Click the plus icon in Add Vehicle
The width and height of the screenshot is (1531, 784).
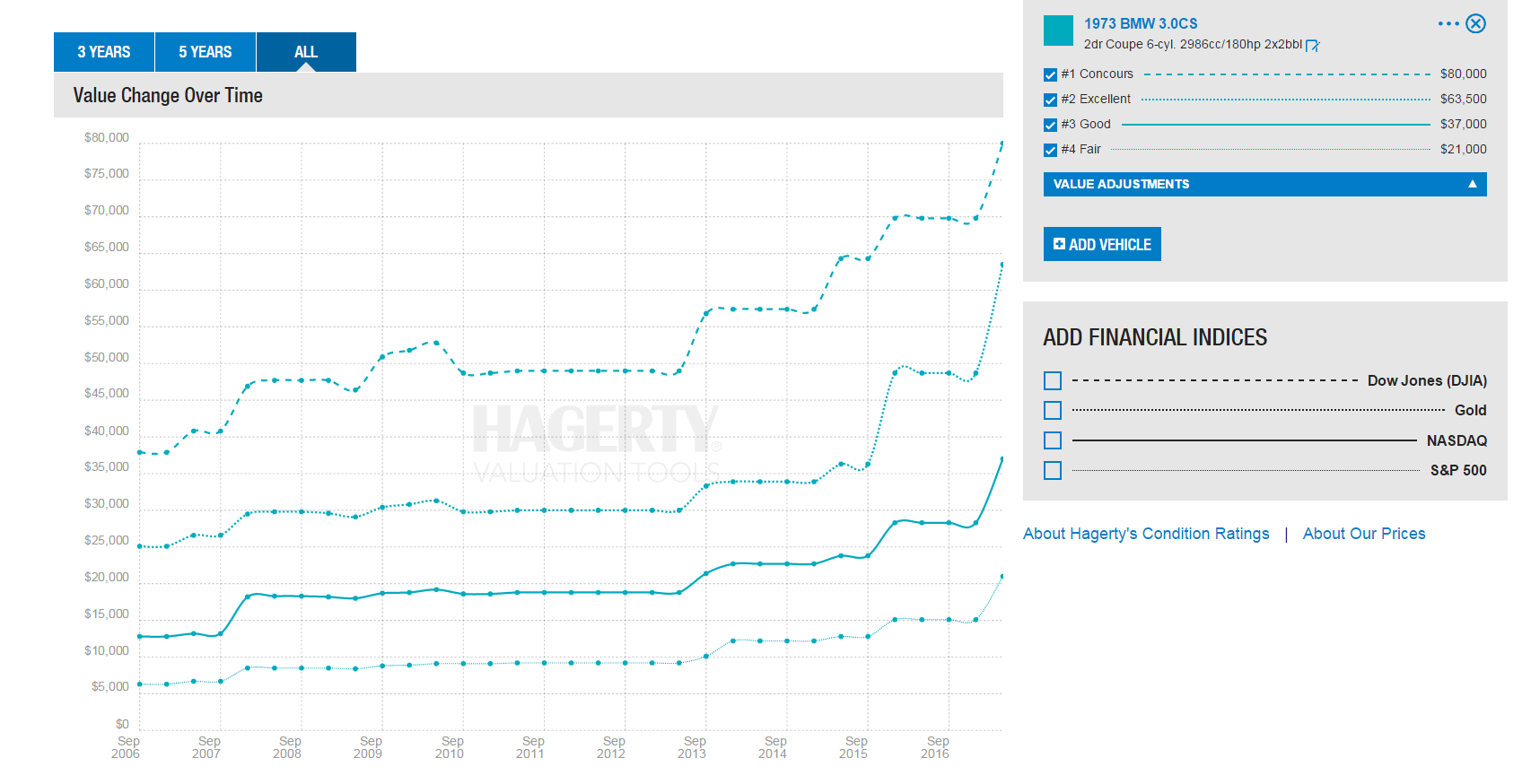1059,244
